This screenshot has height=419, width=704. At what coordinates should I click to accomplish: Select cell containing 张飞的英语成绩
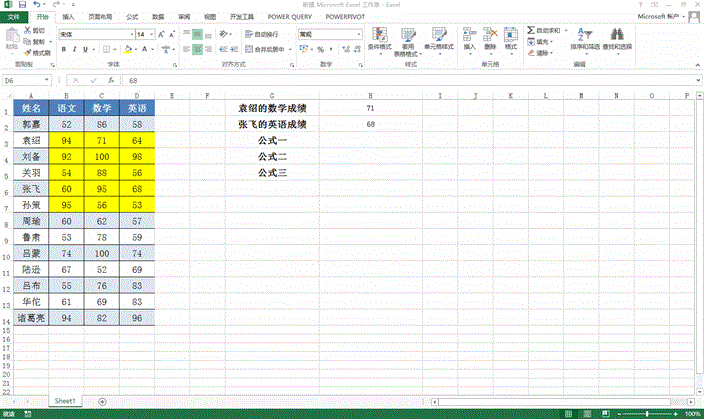pyautogui.click(x=272, y=124)
